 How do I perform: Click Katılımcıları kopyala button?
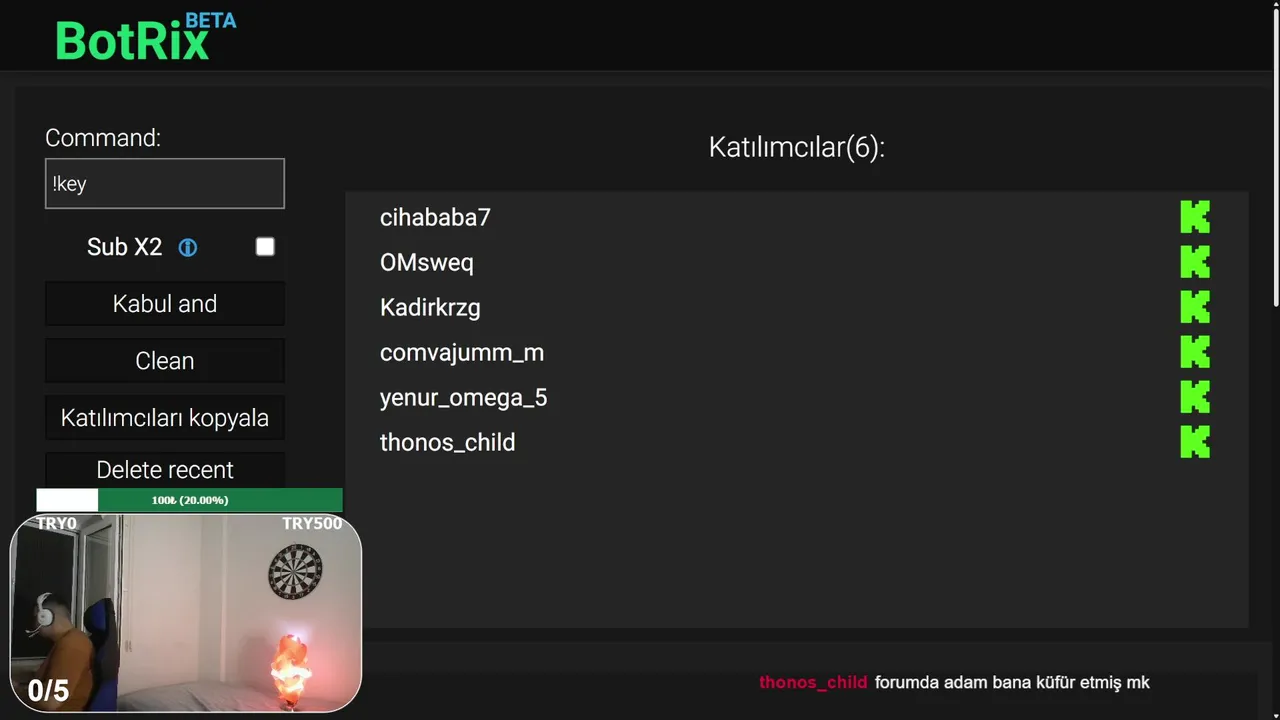(x=165, y=418)
